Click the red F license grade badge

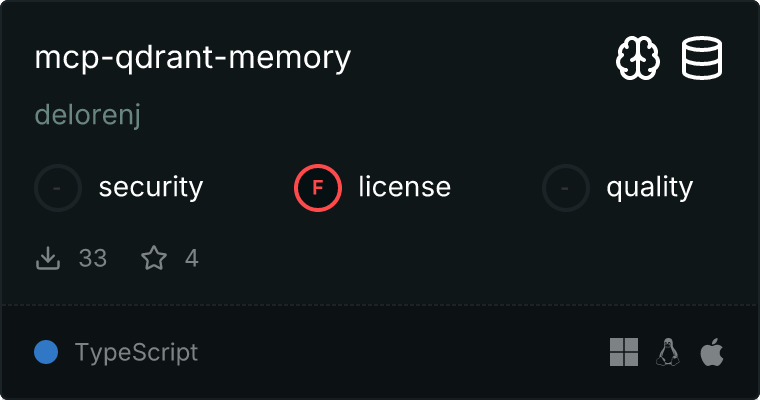[x=318, y=187]
